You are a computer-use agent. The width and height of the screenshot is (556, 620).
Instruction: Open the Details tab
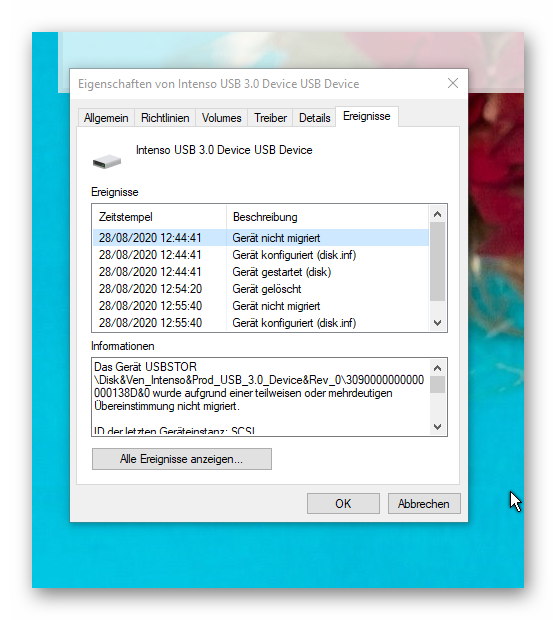coord(314,118)
